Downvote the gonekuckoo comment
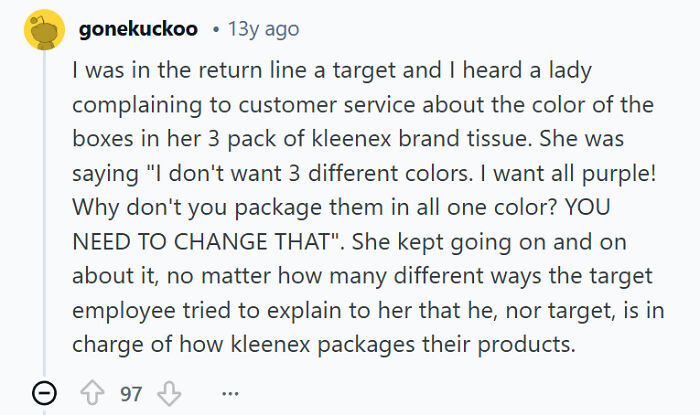 coord(169,393)
